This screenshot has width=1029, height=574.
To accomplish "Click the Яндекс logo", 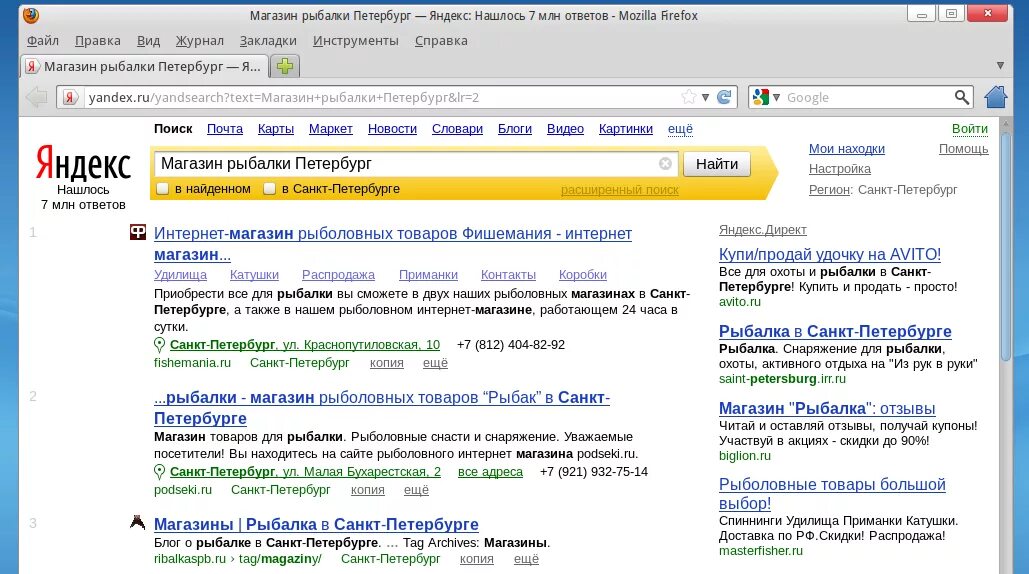I will click(x=83, y=163).
